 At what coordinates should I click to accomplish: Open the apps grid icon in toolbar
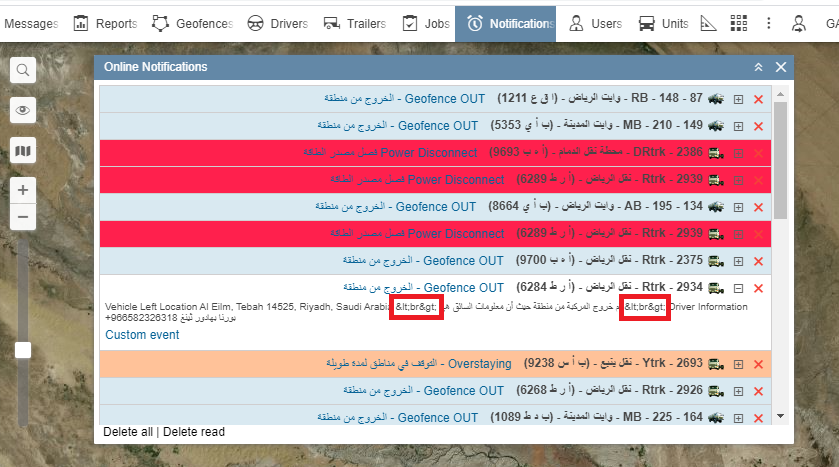[x=738, y=23]
